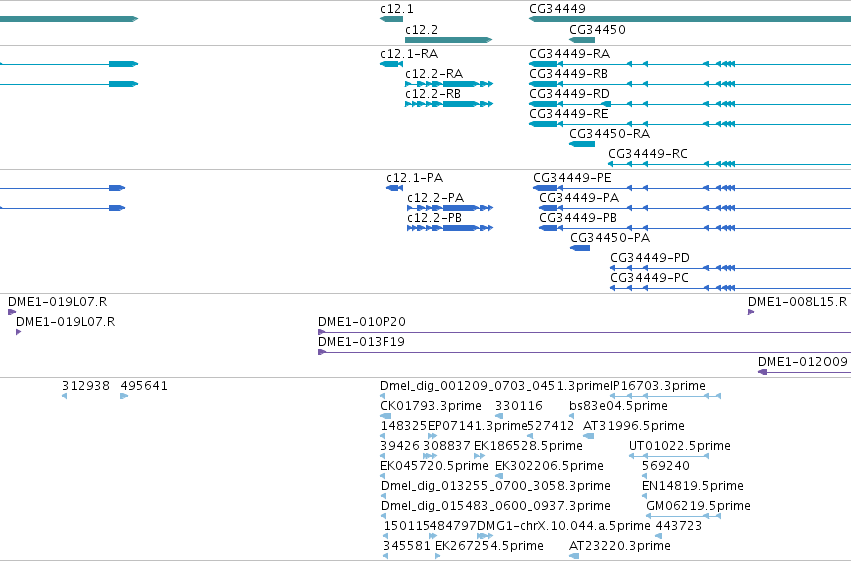This screenshot has width=851, height=561.
Task: Click Dmel_dig_015483_0600_0937.3prime label
Action: 496,507
